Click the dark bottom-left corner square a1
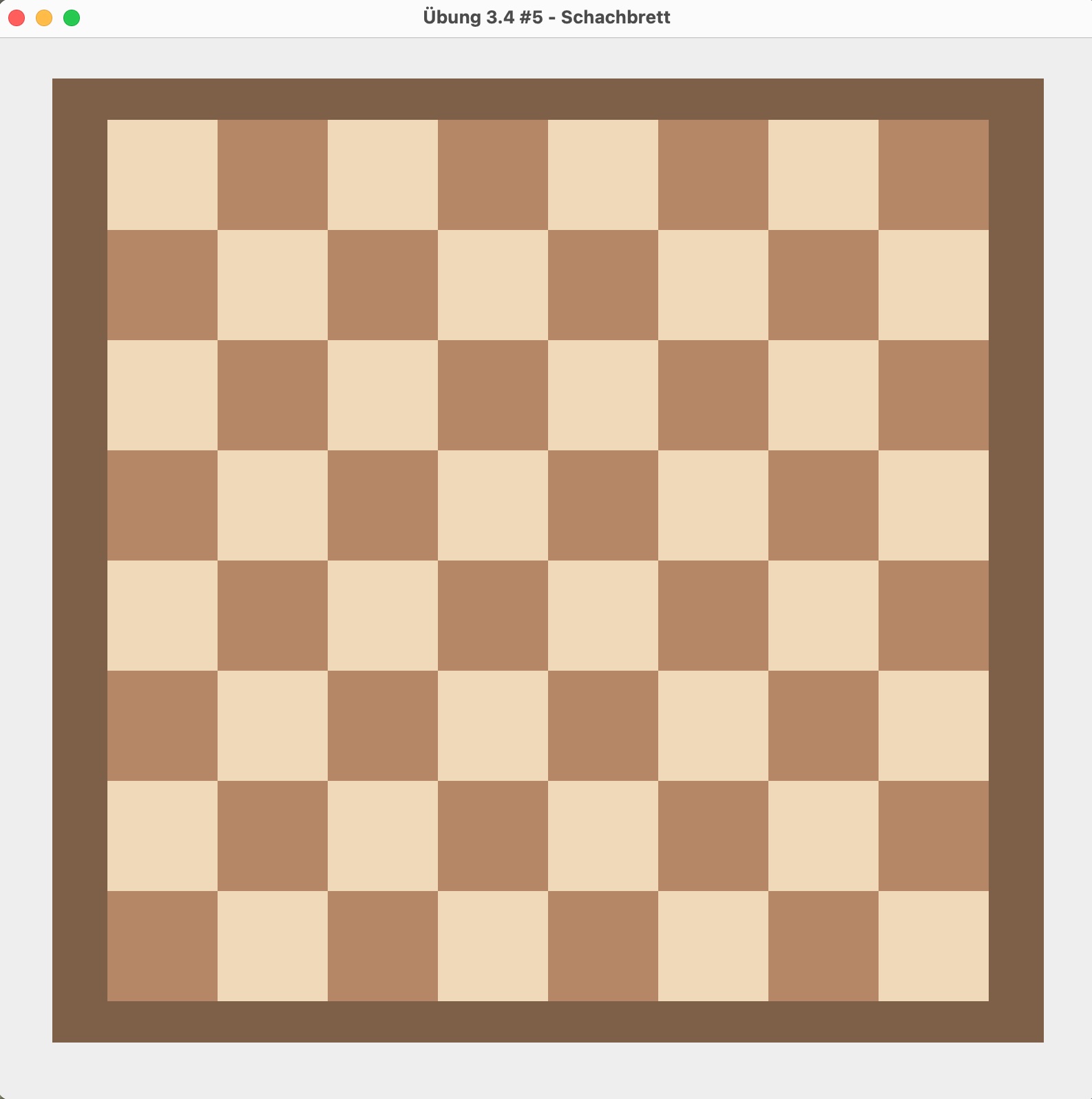Viewport: 1092px width, 1099px height. coord(162,946)
